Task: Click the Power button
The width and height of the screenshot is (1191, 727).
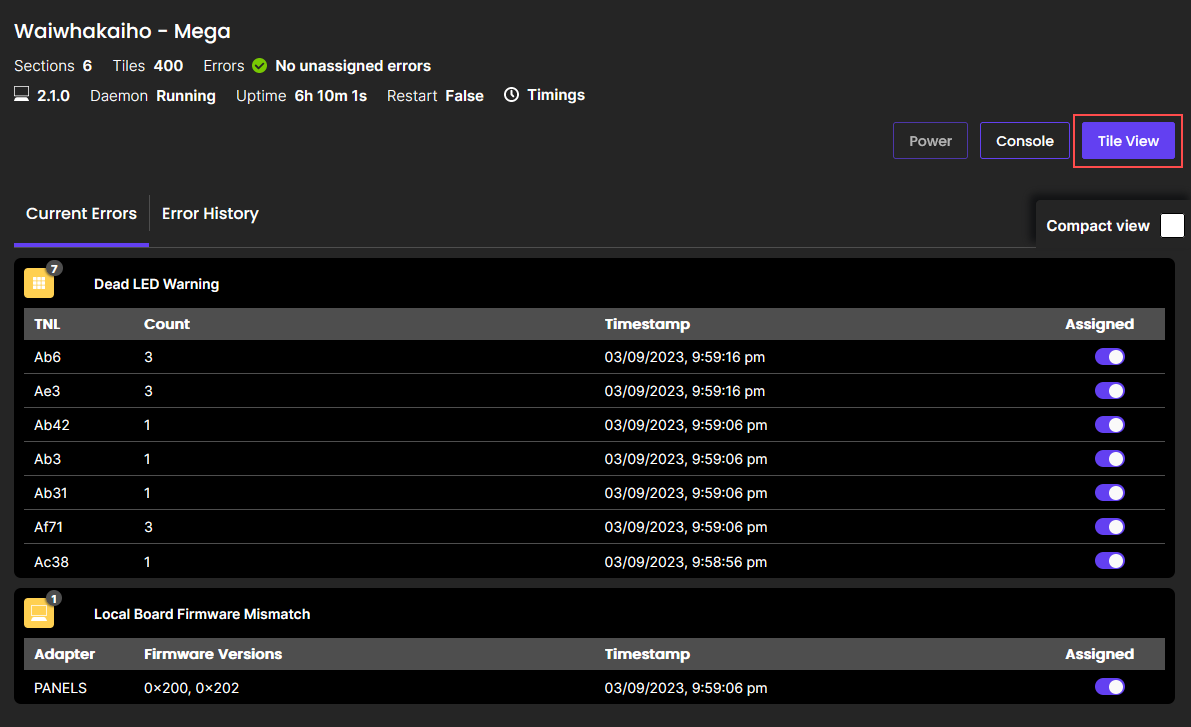Action: coord(930,141)
